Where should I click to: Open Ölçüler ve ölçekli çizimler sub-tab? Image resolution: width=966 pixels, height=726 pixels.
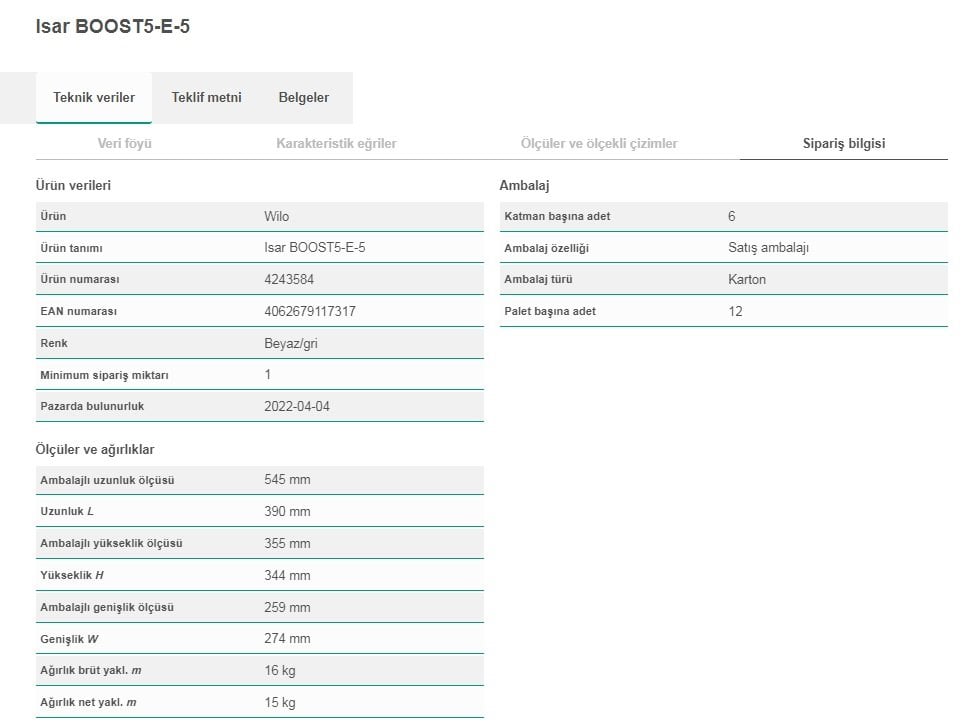click(599, 144)
